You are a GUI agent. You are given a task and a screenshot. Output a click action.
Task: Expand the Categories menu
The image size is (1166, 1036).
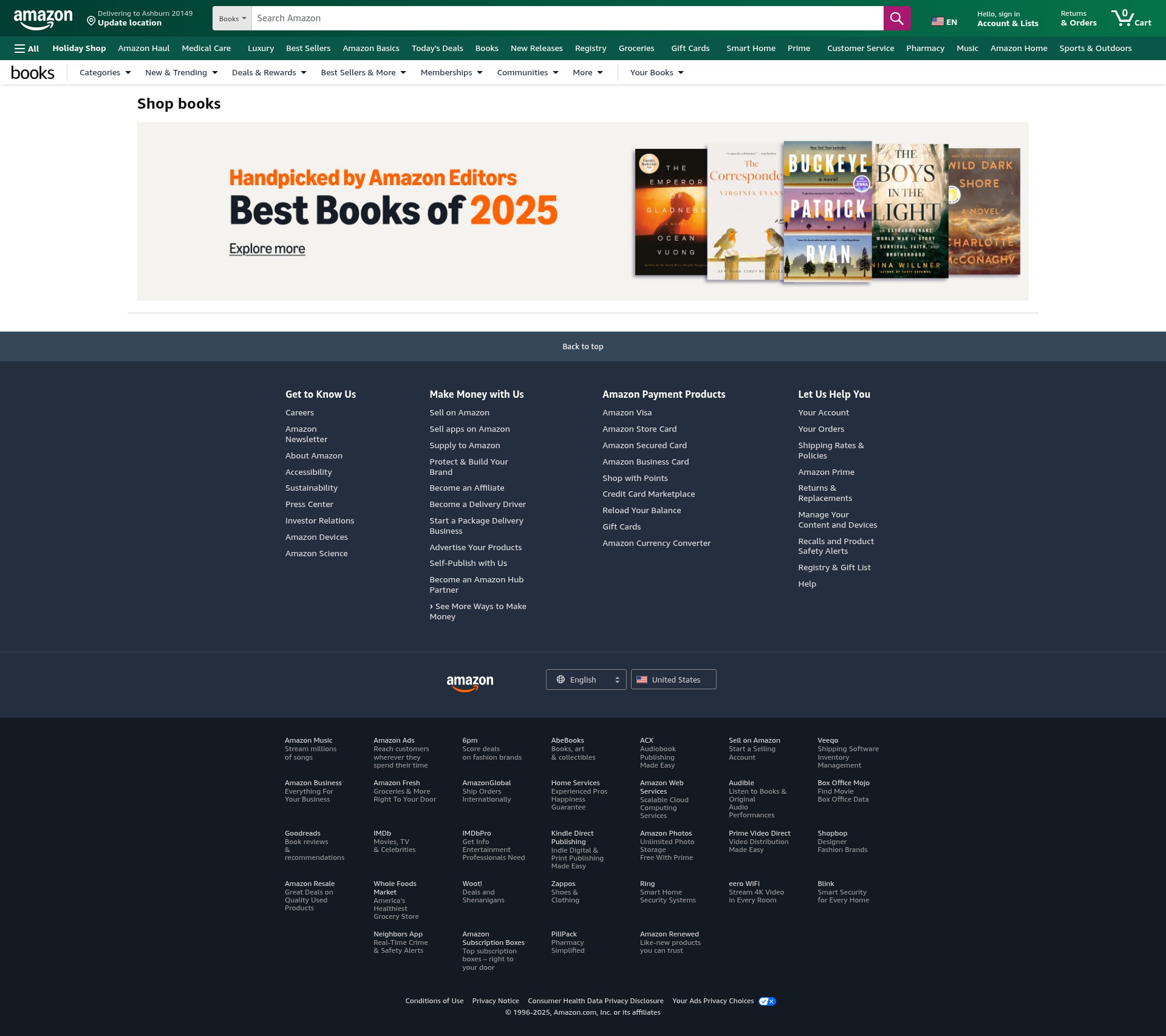point(105,73)
